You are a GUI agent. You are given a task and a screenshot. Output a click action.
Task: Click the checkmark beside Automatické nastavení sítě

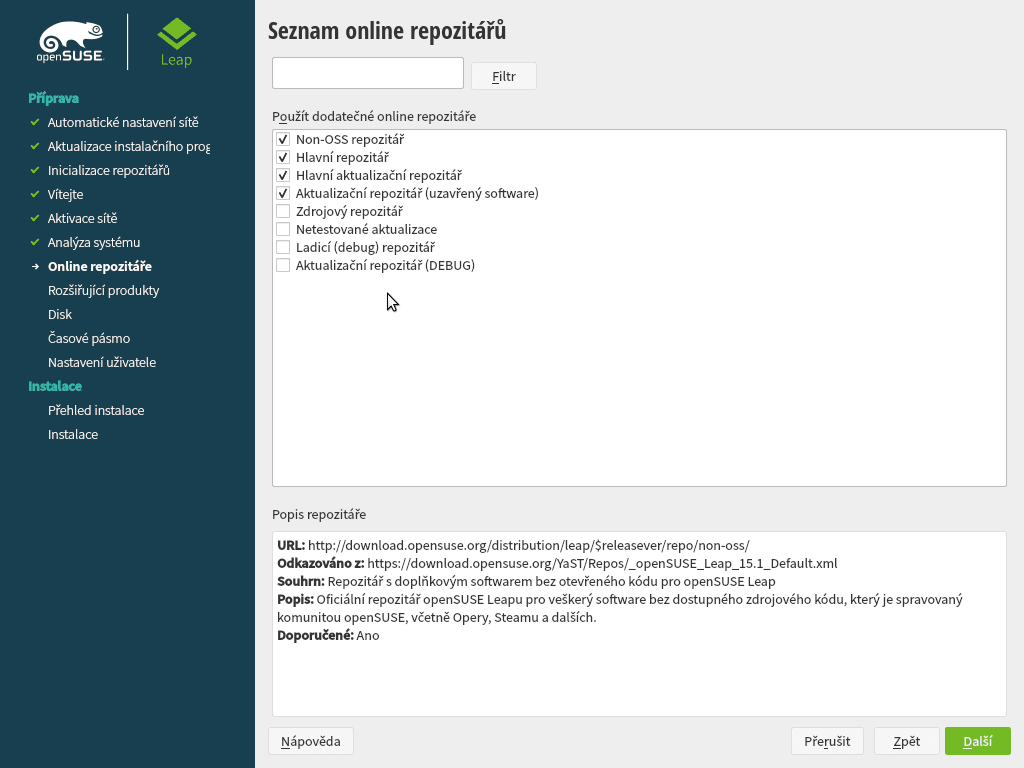tap(35, 122)
